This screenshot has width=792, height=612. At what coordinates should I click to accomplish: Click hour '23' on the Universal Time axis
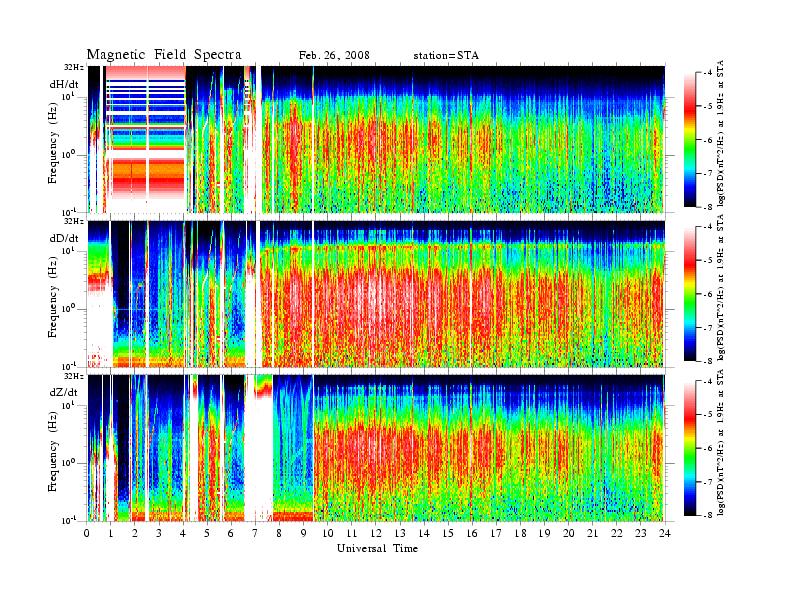(640, 534)
